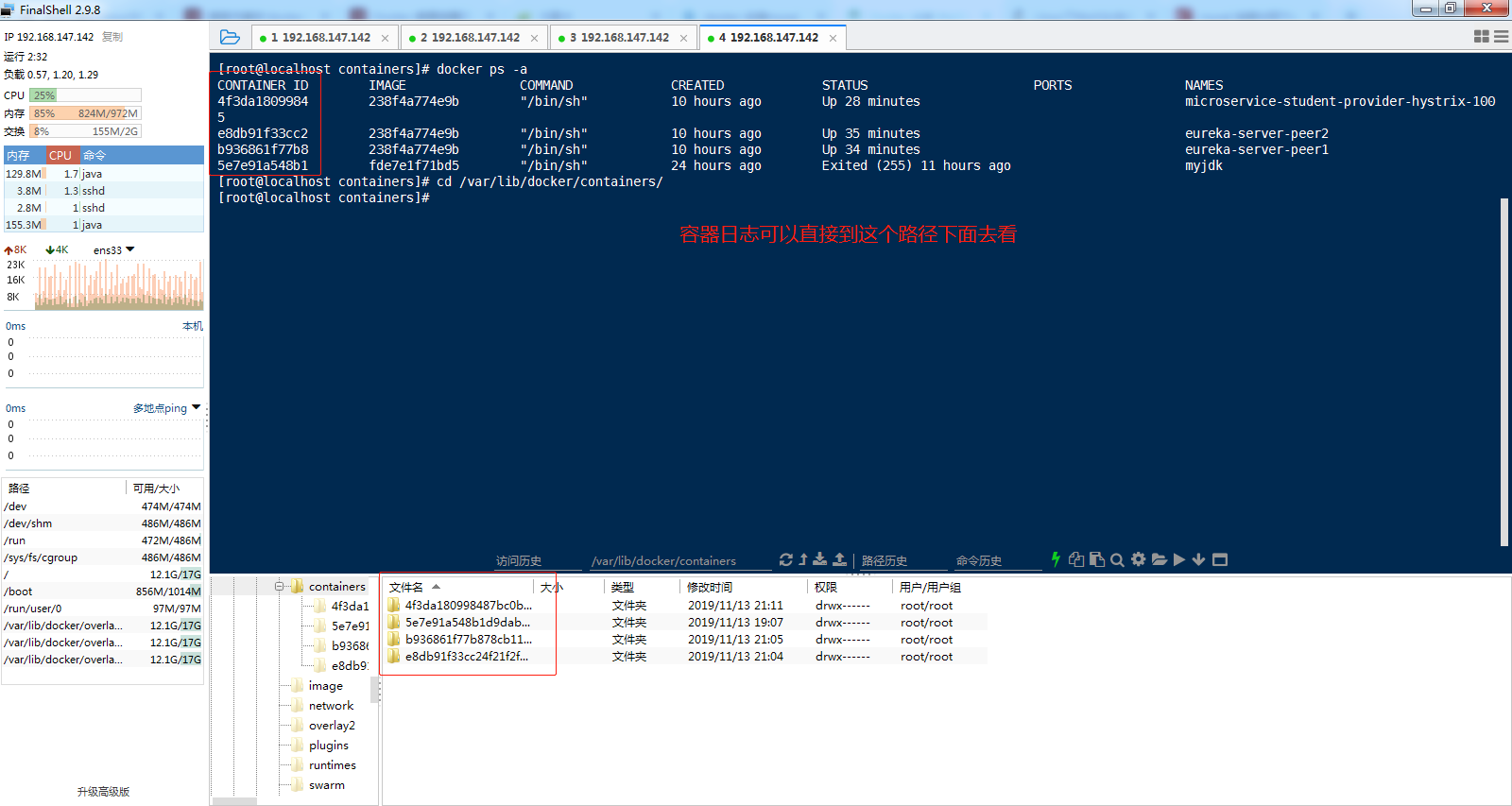Click the open-folder icon in the terminal toolbar
Image resolution: width=1512 pixels, height=806 pixels.
point(1159,559)
